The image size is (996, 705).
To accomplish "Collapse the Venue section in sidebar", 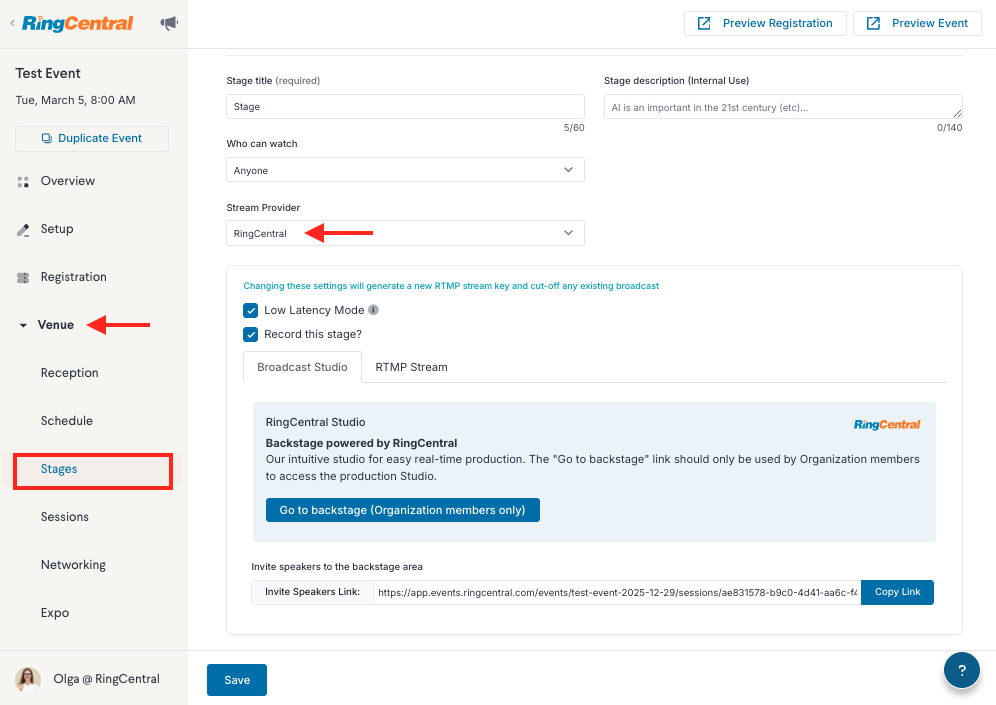I will click(x=23, y=325).
